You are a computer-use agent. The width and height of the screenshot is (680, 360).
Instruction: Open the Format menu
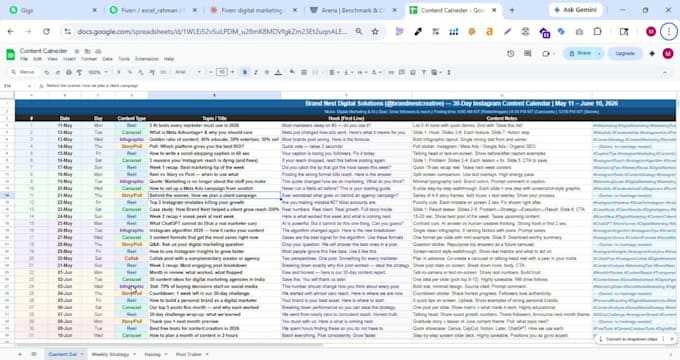coord(89,59)
